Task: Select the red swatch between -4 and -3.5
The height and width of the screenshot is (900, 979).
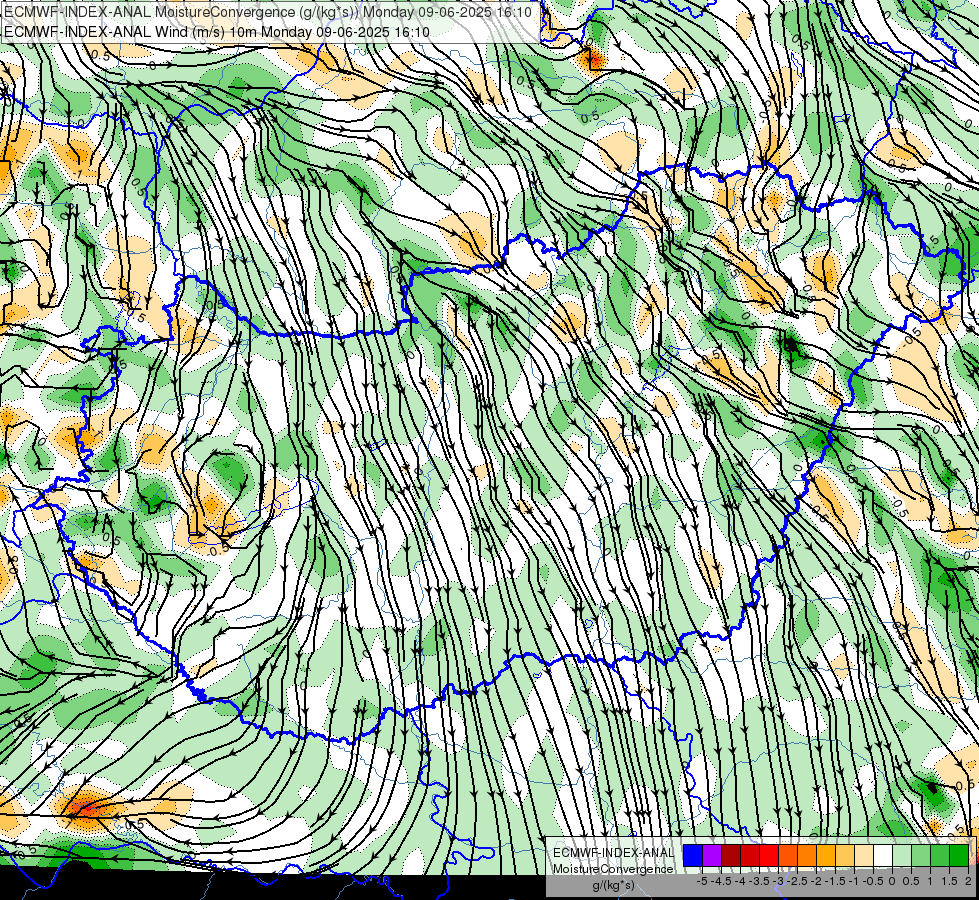Action: pyautogui.click(x=750, y=855)
